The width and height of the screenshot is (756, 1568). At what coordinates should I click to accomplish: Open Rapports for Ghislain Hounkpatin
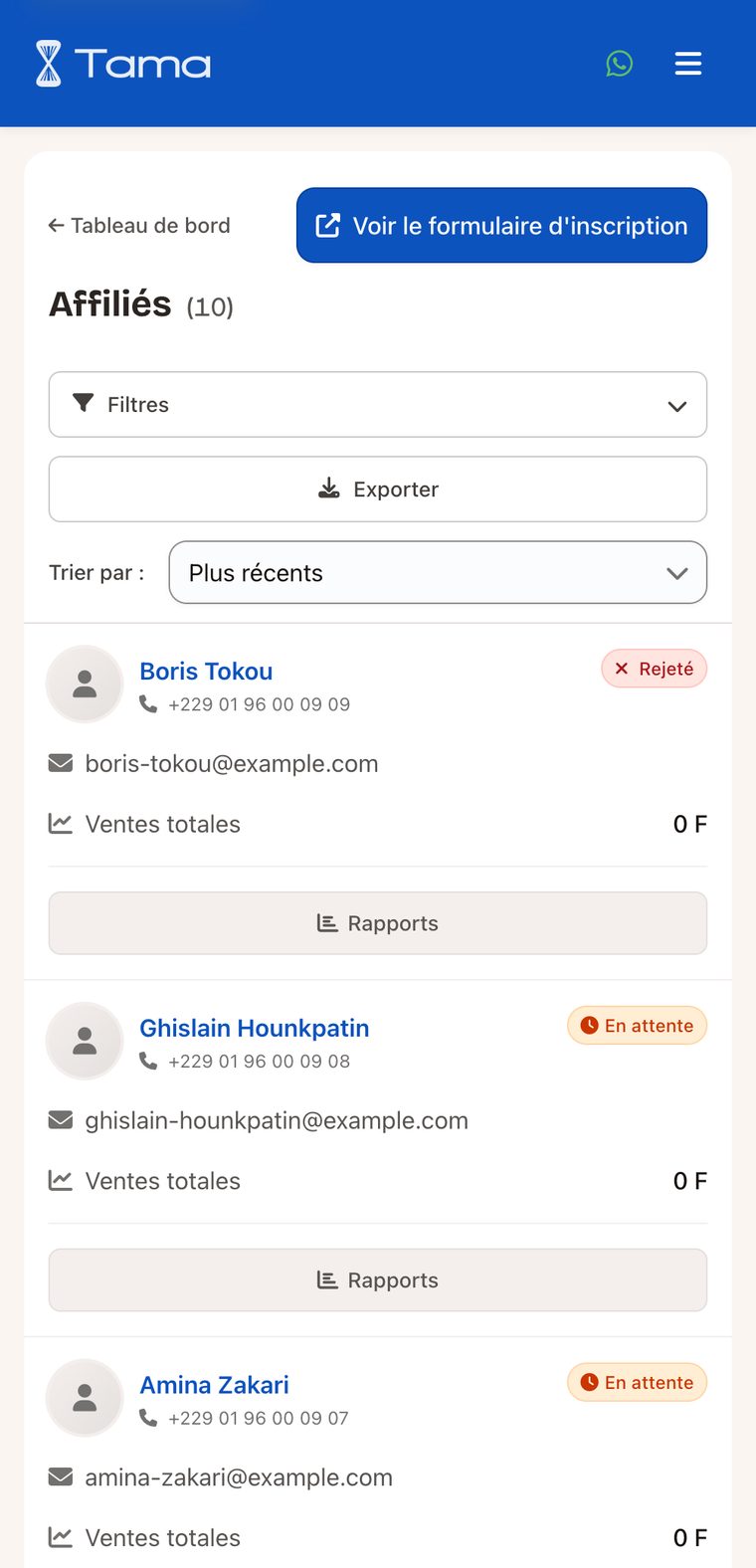point(378,1280)
